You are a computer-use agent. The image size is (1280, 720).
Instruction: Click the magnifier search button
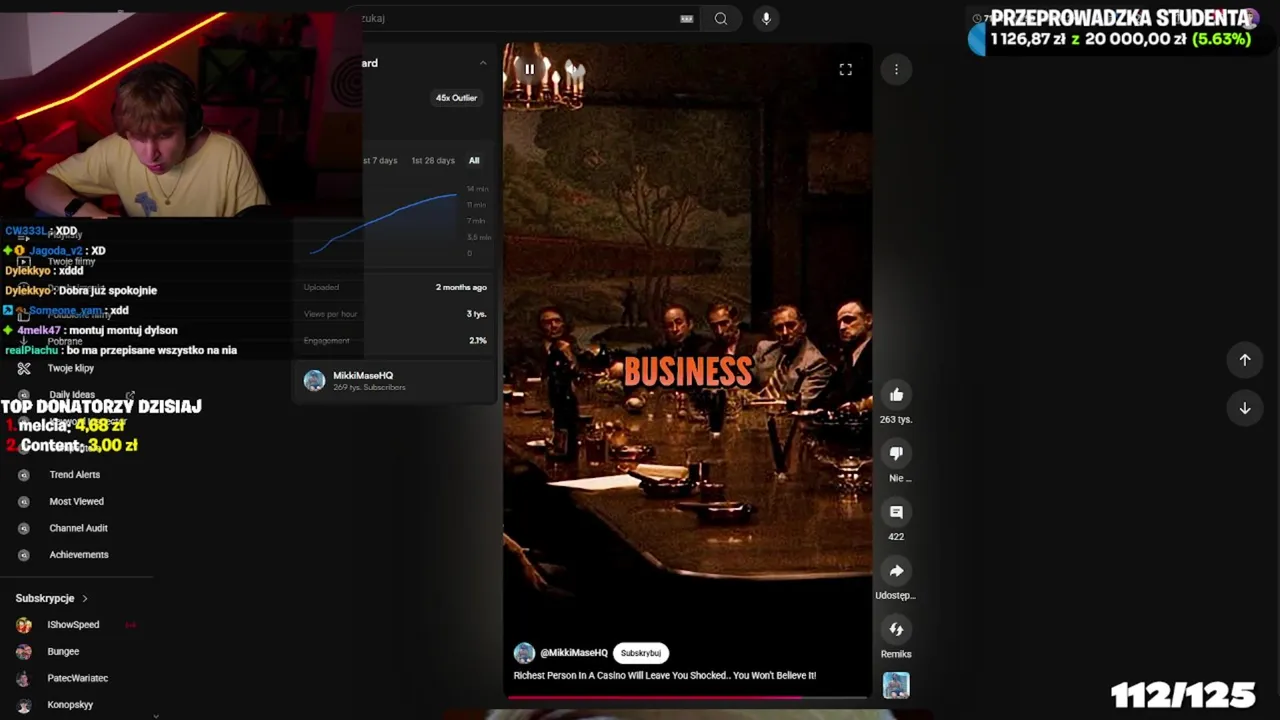pyautogui.click(x=721, y=18)
